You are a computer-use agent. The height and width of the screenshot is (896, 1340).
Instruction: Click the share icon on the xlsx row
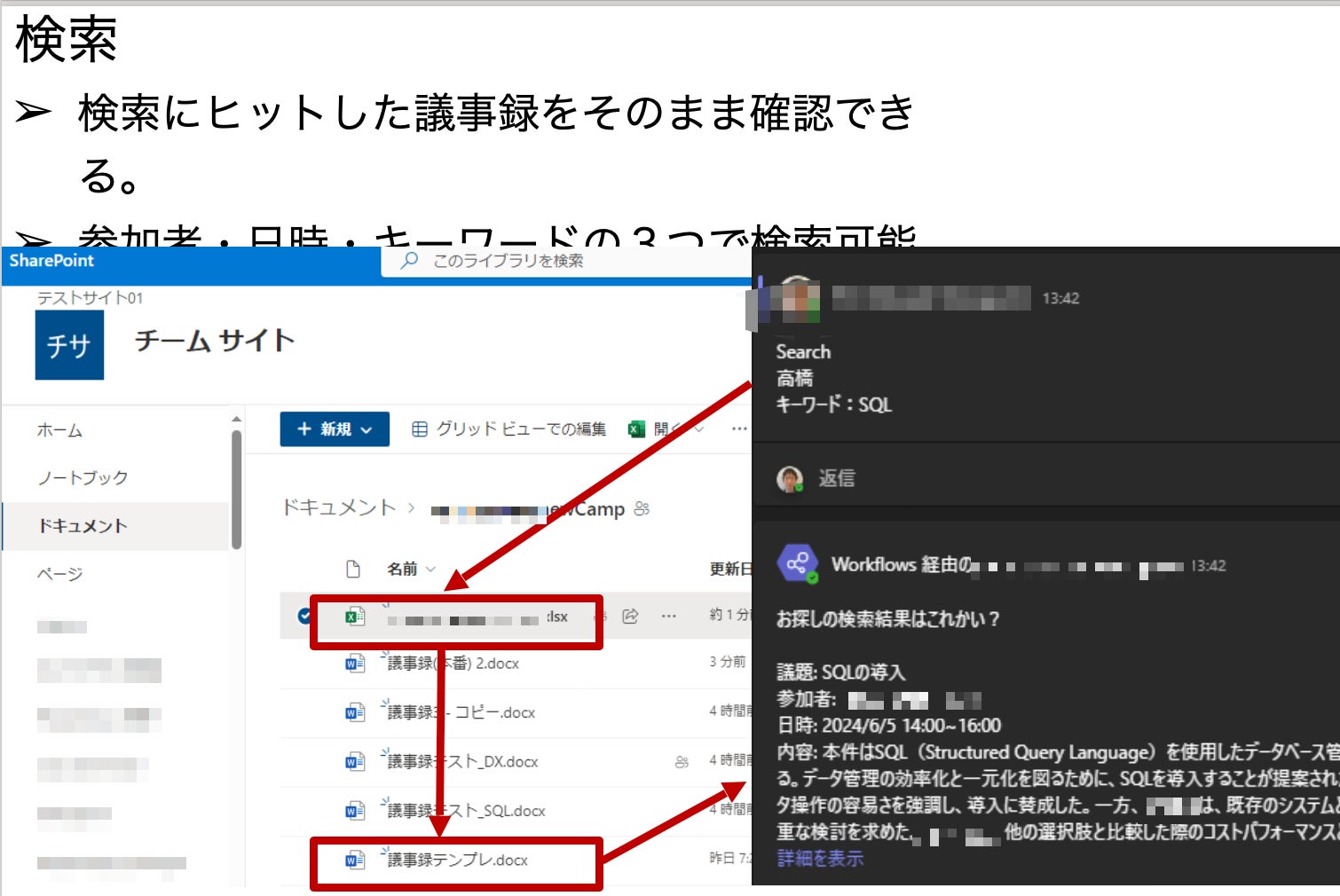click(630, 616)
